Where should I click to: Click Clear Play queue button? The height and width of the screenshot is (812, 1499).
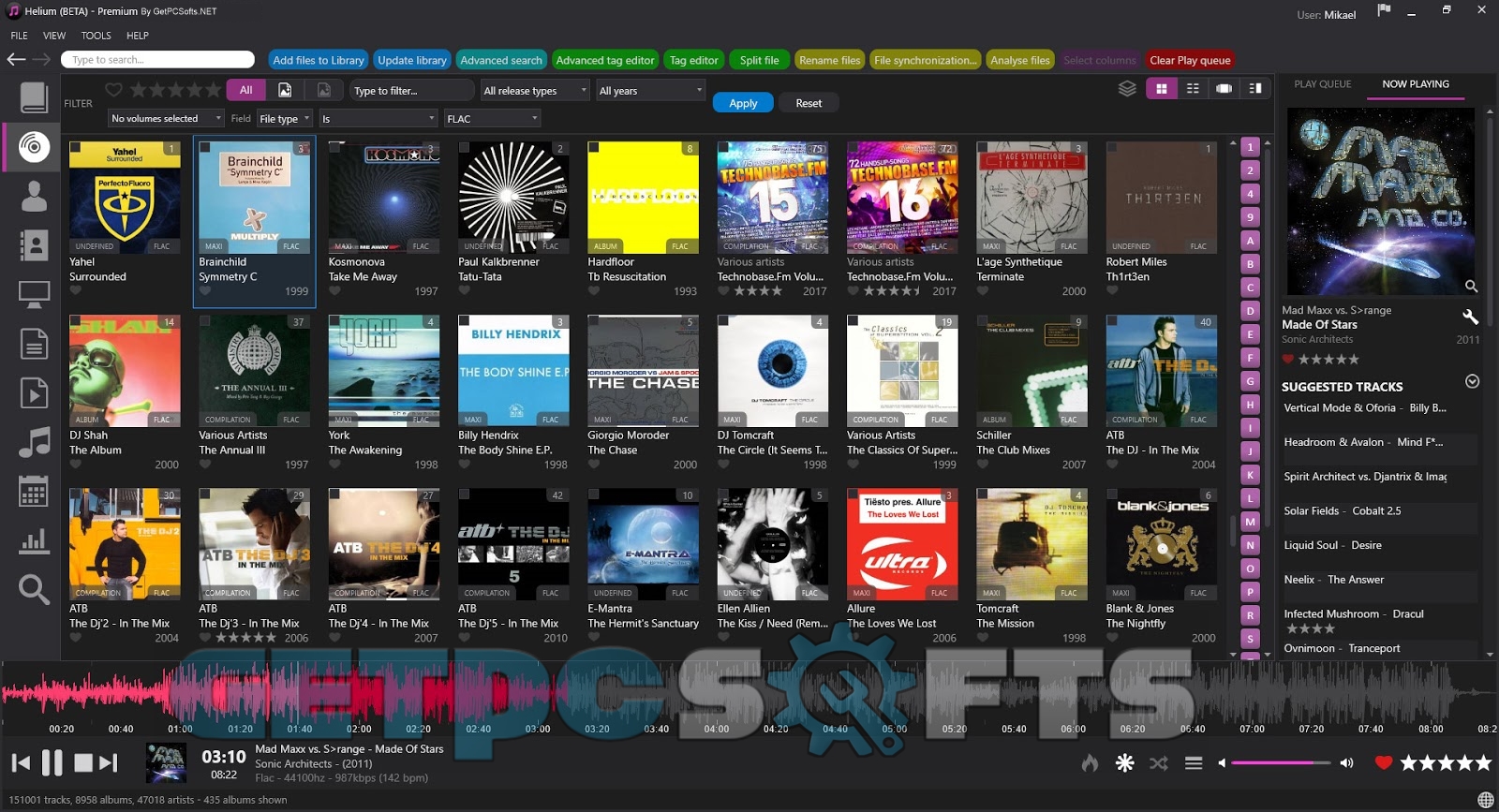point(1190,60)
